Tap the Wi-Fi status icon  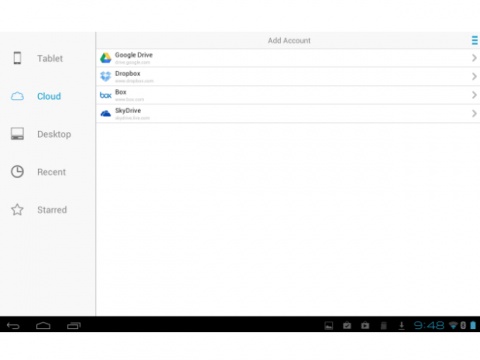[453, 325]
